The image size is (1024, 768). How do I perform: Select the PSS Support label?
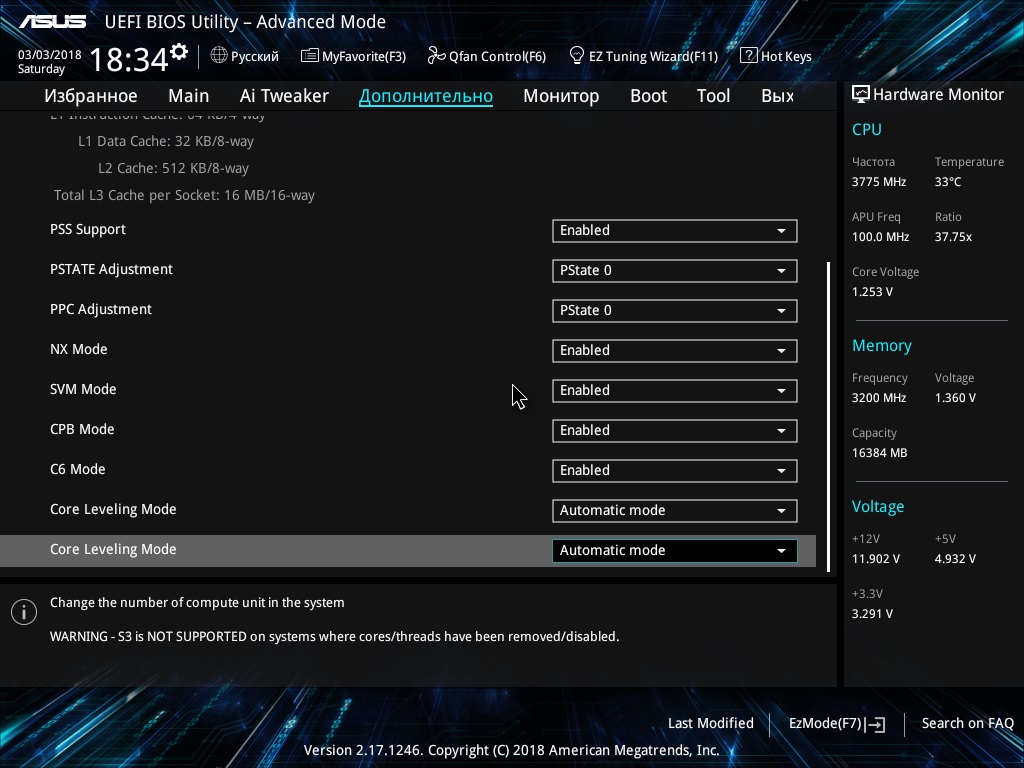point(88,229)
